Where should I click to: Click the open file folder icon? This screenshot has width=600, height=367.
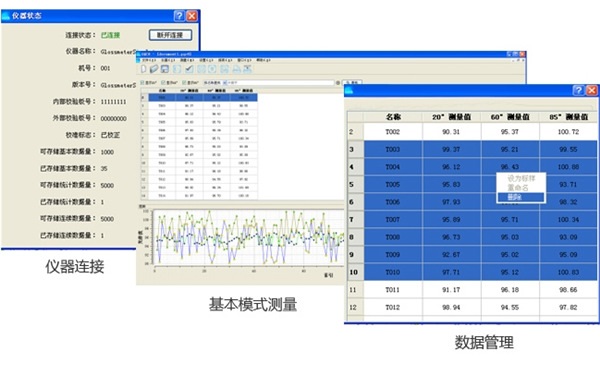(154, 69)
